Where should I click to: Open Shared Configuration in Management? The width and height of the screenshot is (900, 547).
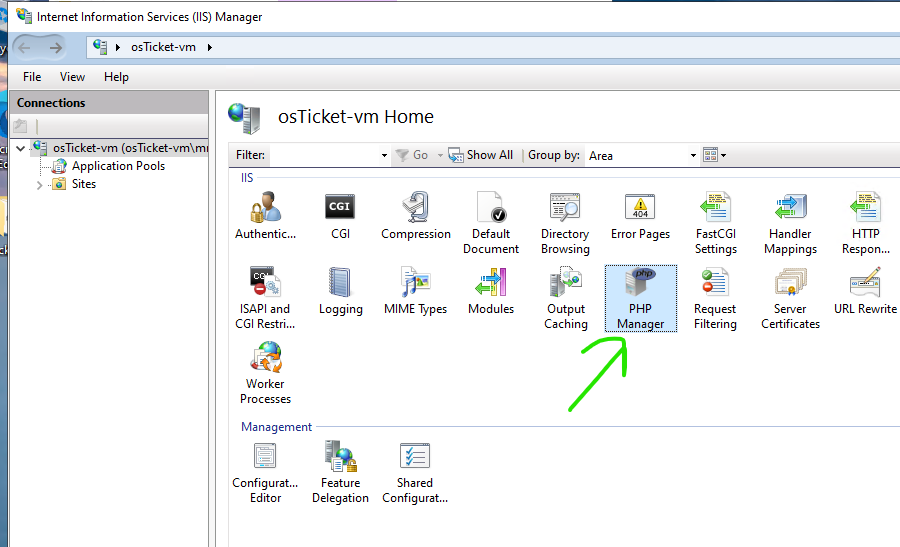(x=415, y=473)
